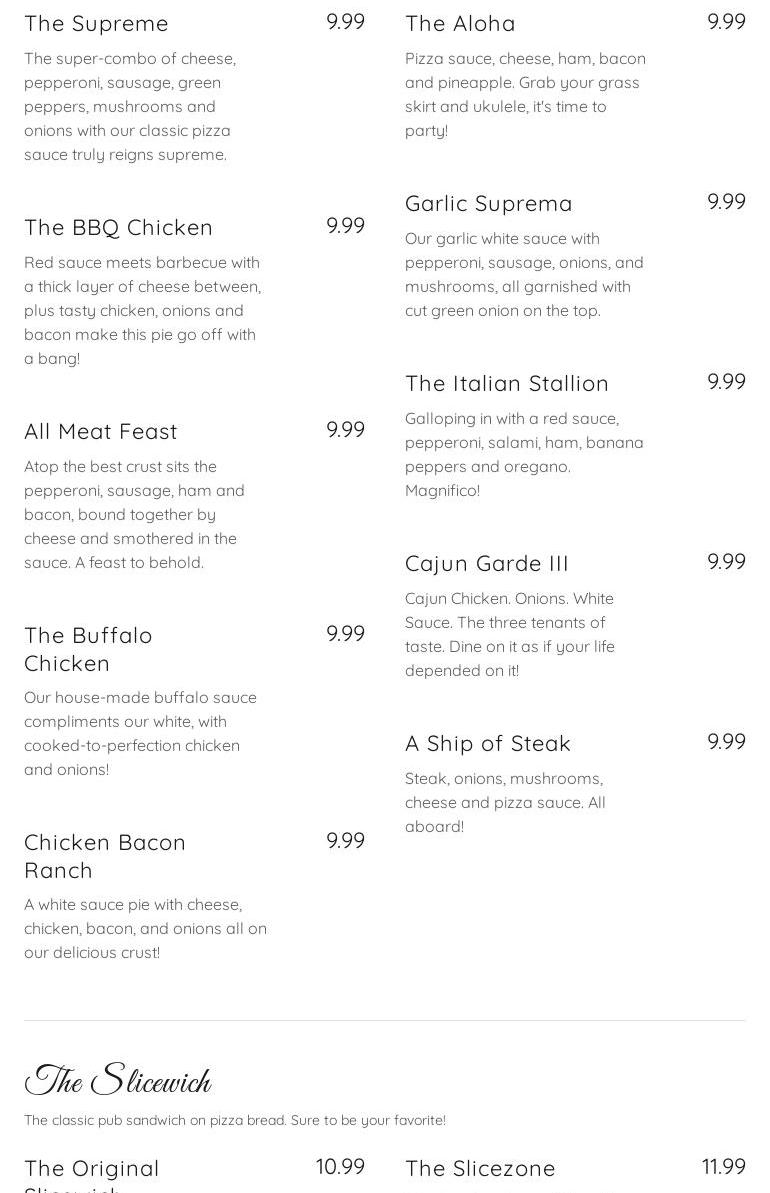Select Cajun Garde III pizza
This screenshot has height=1193, width=770.
click(487, 564)
